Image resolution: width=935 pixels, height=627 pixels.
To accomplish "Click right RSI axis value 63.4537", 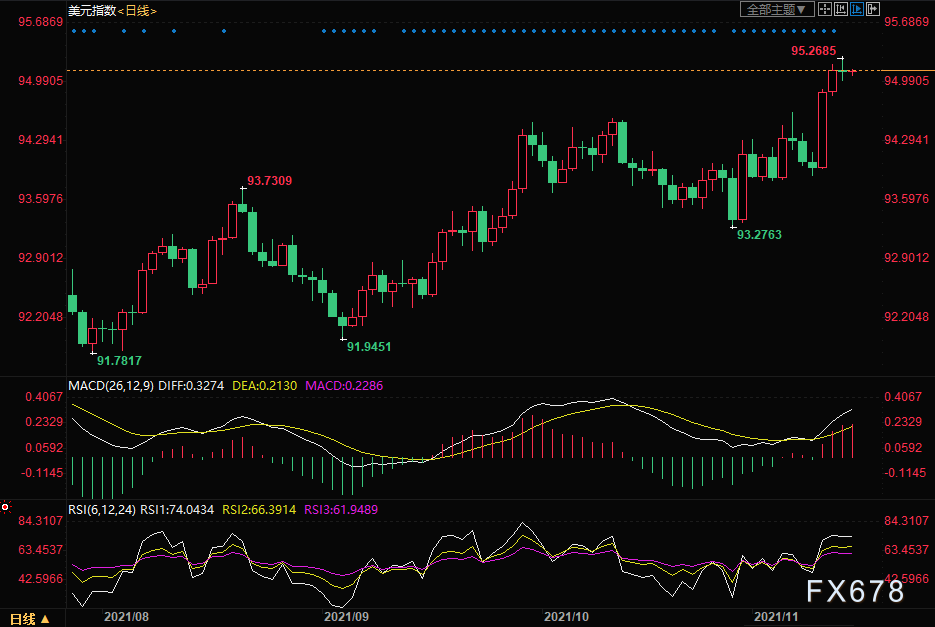I will 906,549.
